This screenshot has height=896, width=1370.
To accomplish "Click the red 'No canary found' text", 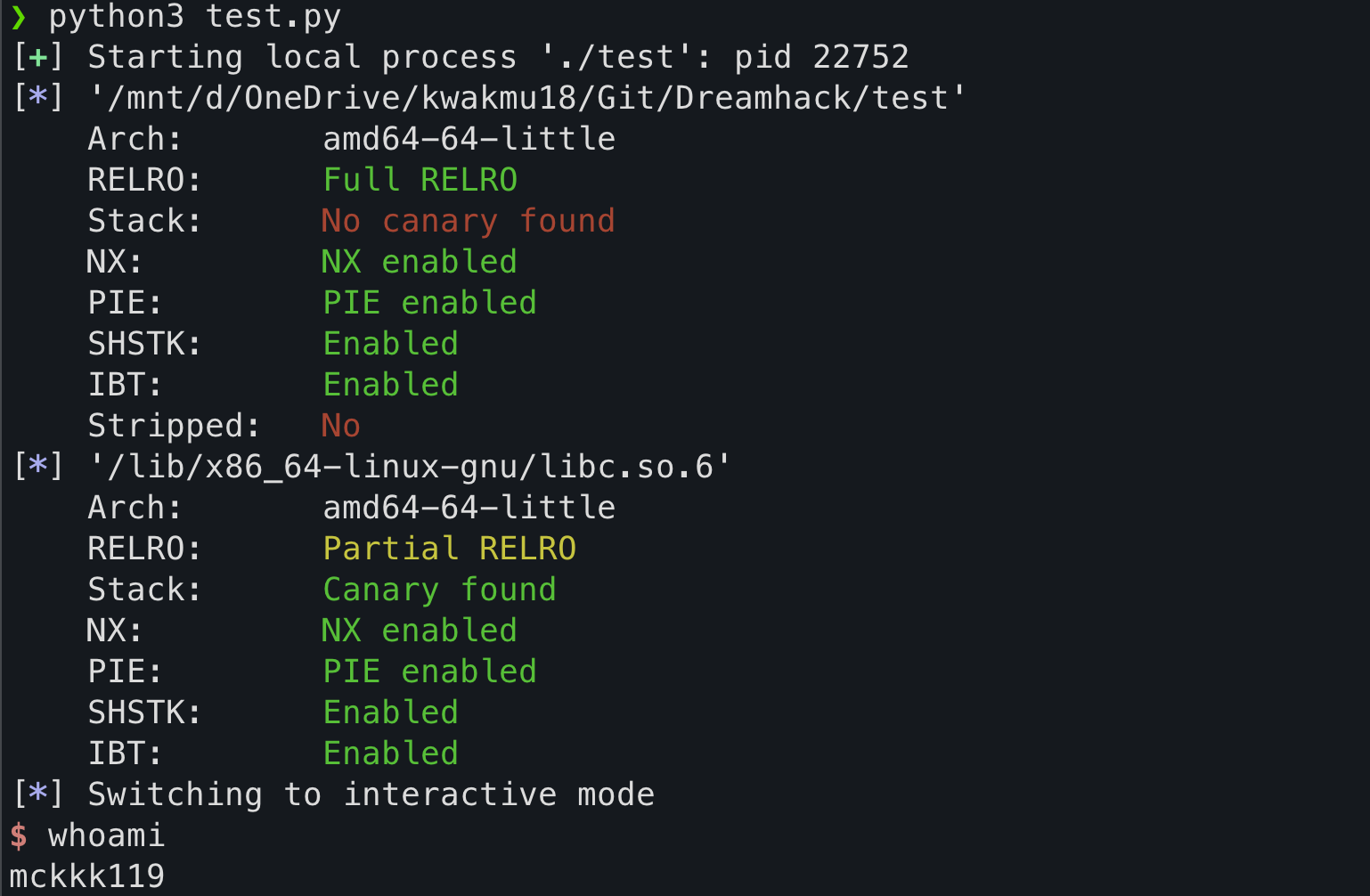I will [469, 221].
